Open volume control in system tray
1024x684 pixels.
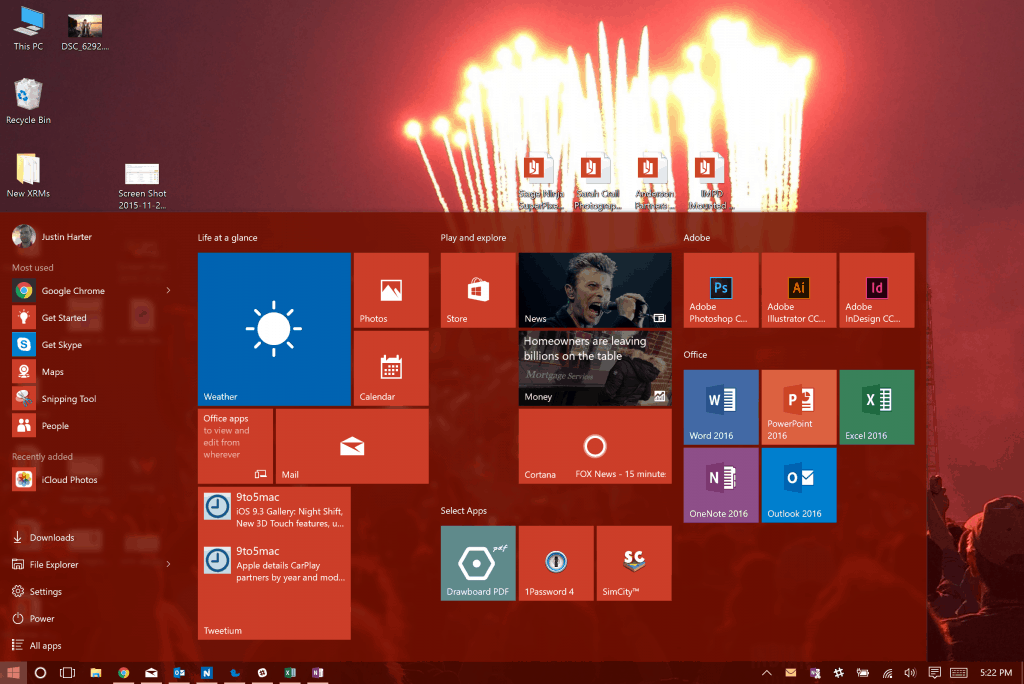pyautogui.click(x=910, y=673)
